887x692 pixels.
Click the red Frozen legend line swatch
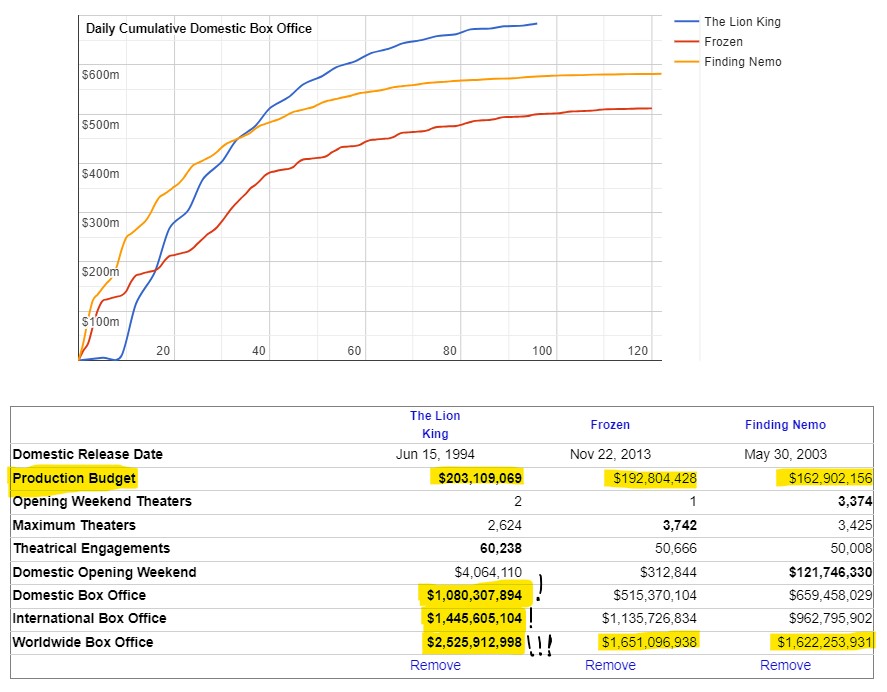click(686, 42)
